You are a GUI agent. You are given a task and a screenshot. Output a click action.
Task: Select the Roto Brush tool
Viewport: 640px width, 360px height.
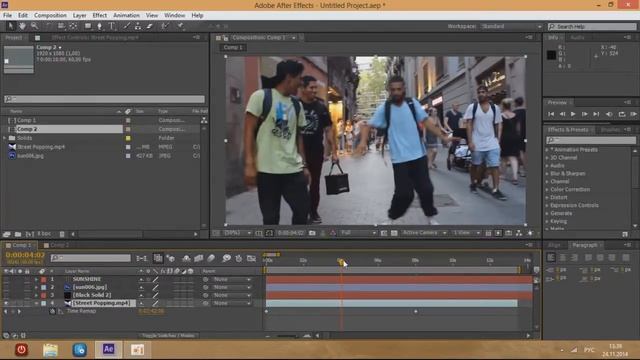[x=165, y=26]
